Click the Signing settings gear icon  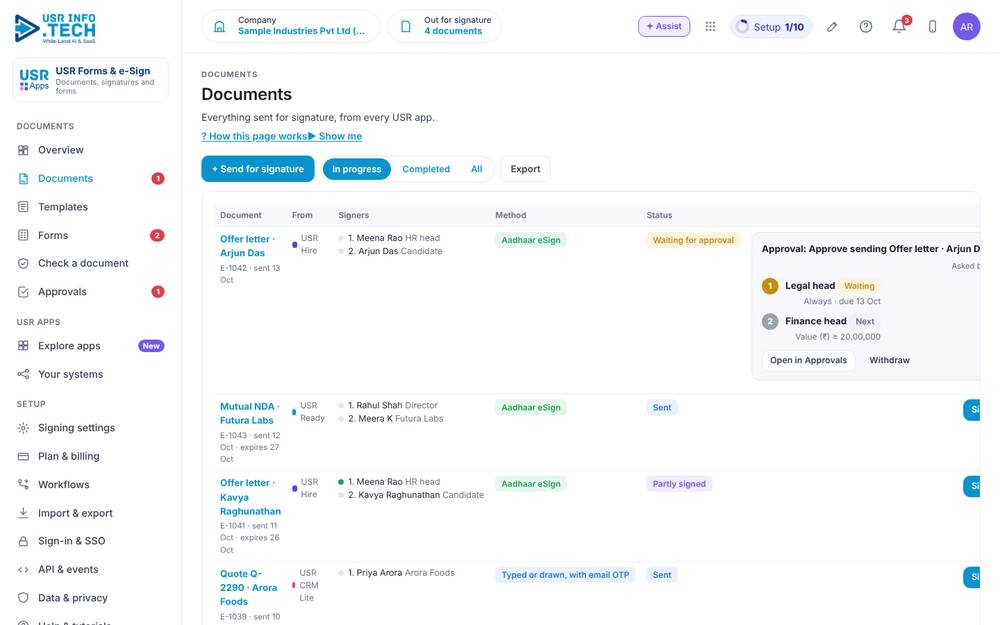click(24, 428)
